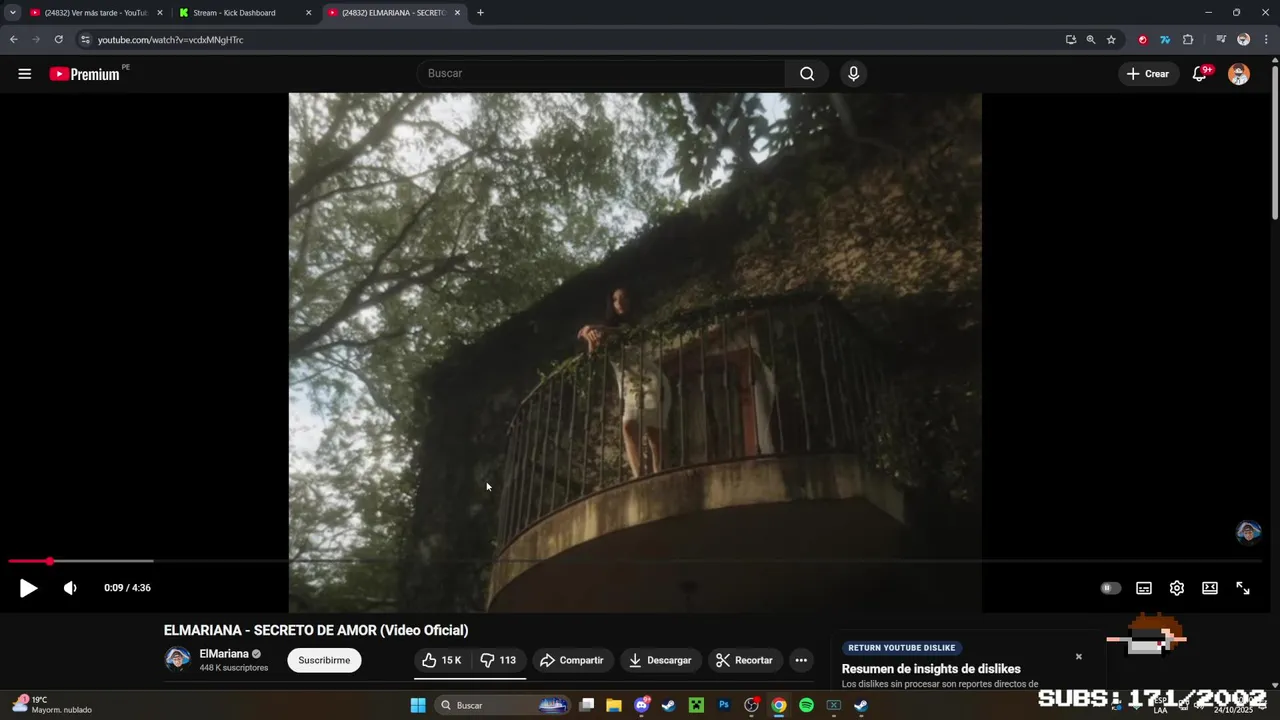Start voice search with microphone icon
The image size is (1280, 720).
click(x=853, y=74)
